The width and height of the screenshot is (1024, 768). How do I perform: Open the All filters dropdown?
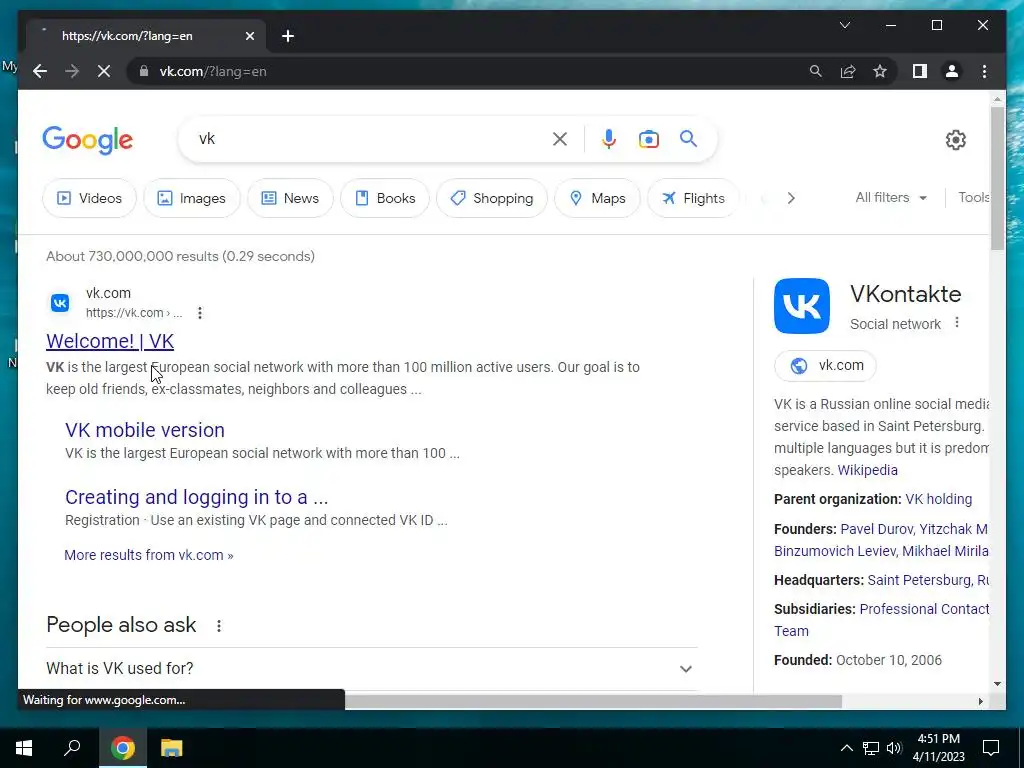891,197
